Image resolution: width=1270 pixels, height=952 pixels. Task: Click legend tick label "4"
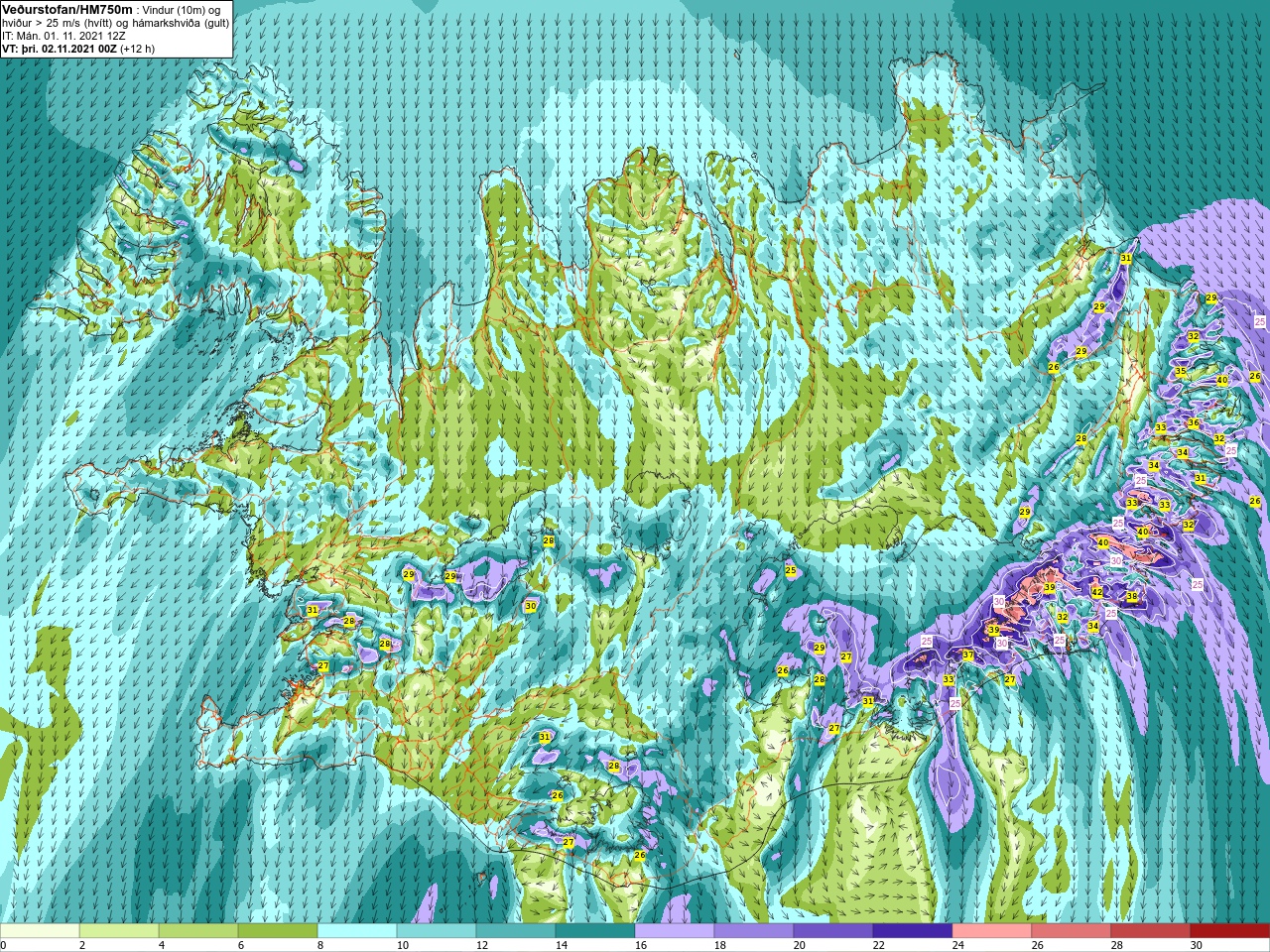pos(162,945)
